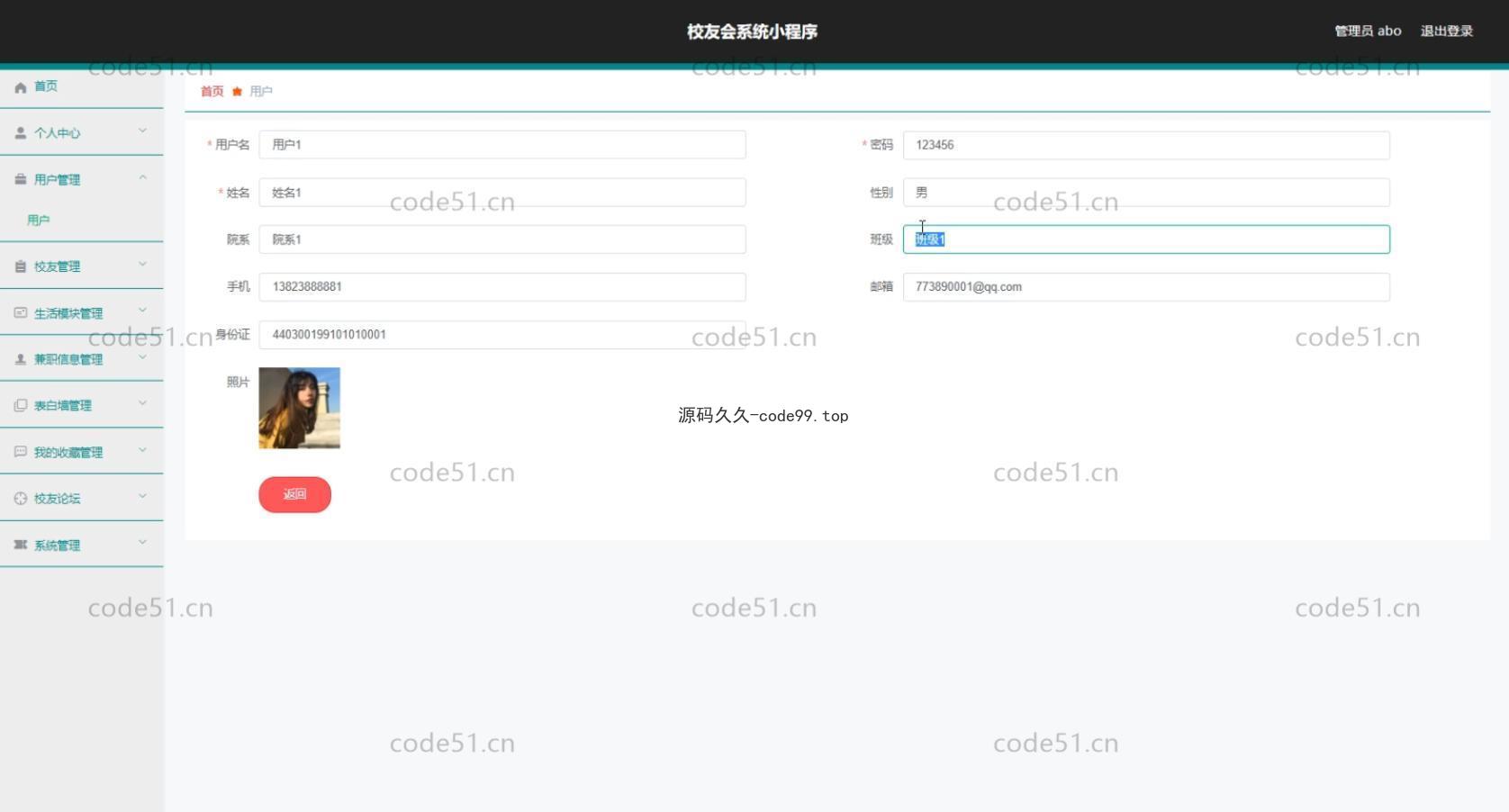Screen dimensions: 1509x812
Task: Expand the 个人中心 chevron
Action: pos(142,131)
